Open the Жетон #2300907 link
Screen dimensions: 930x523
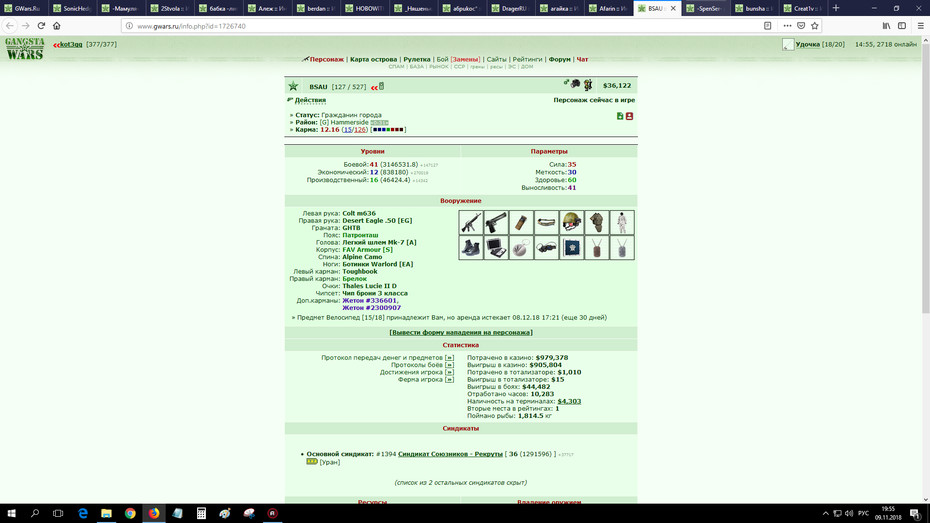371,308
